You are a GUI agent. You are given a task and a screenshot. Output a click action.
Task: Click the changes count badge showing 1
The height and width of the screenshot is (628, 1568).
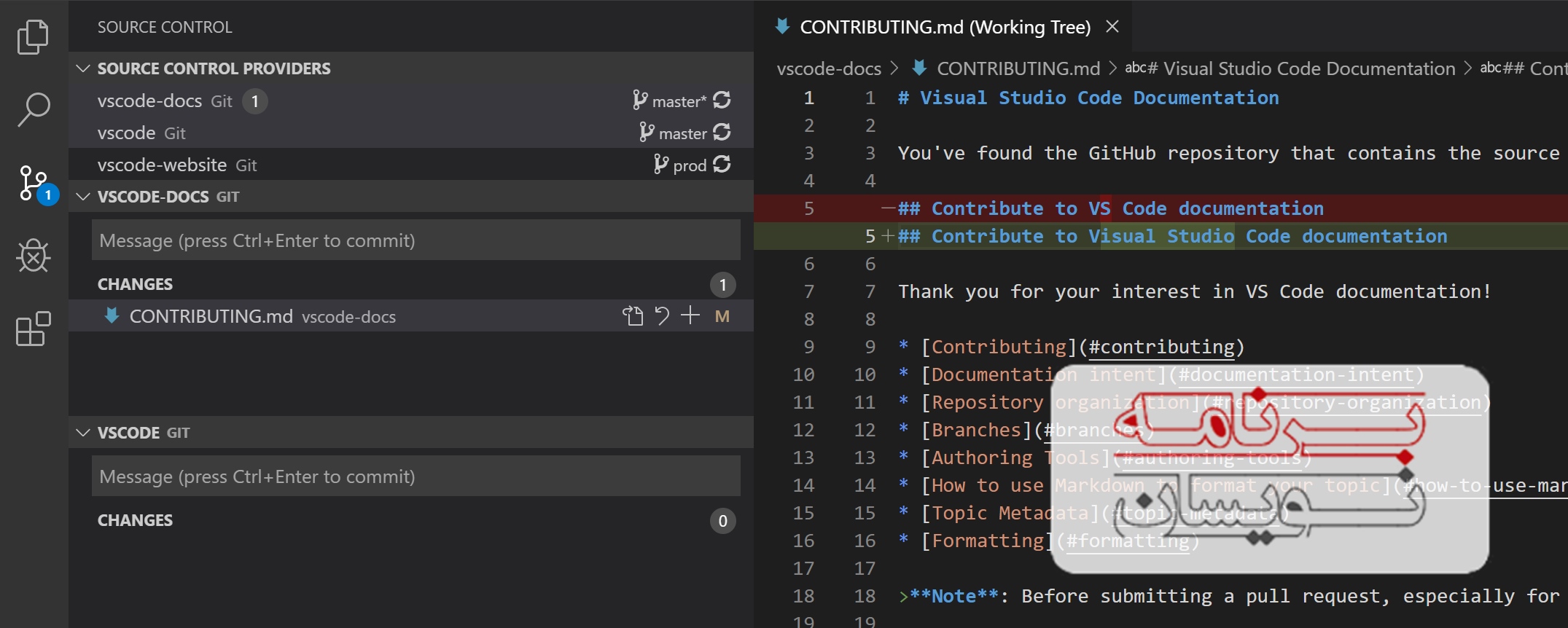tap(722, 284)
